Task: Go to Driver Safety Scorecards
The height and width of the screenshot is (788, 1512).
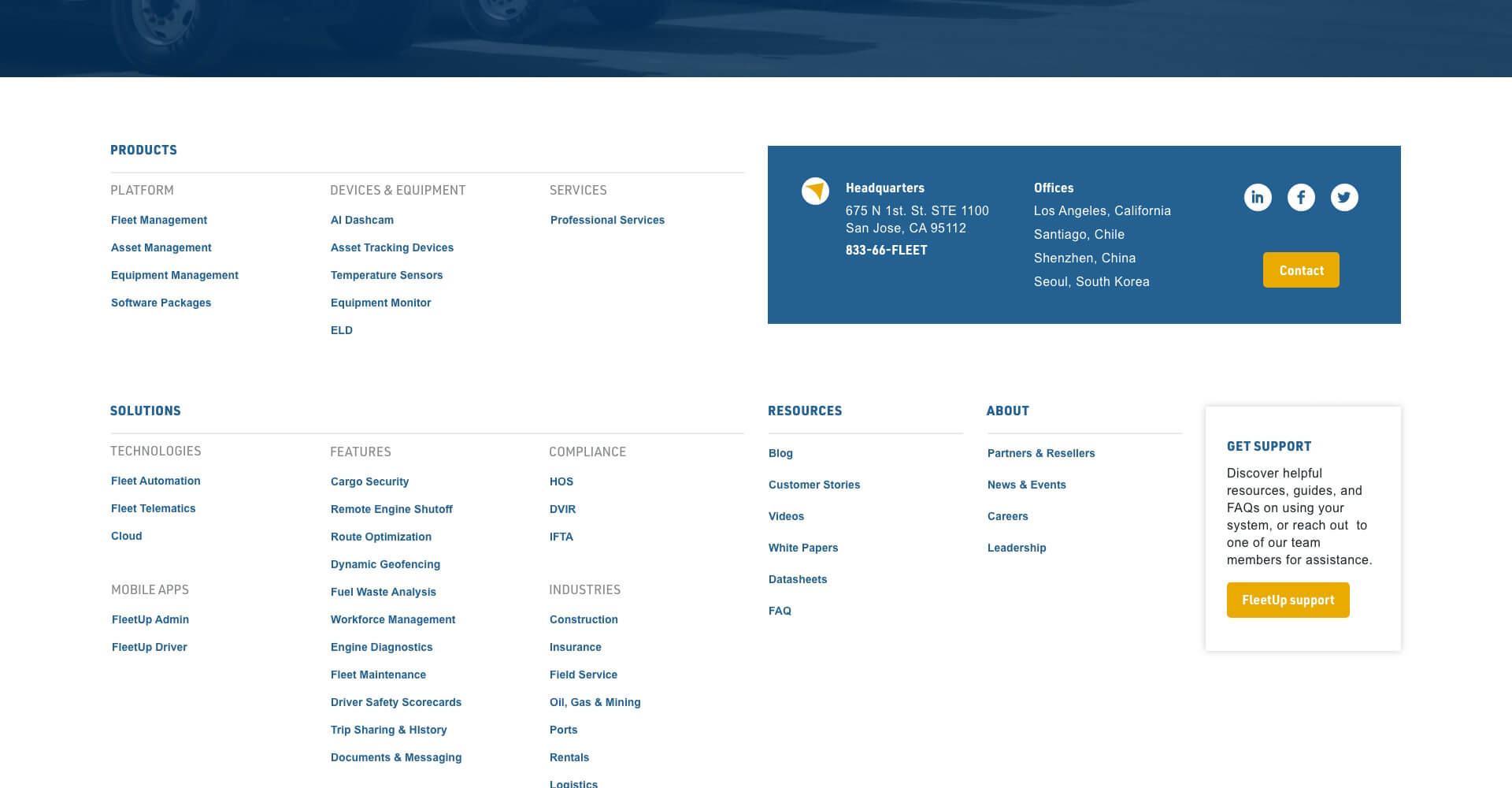Action: (x=396, y=702)
